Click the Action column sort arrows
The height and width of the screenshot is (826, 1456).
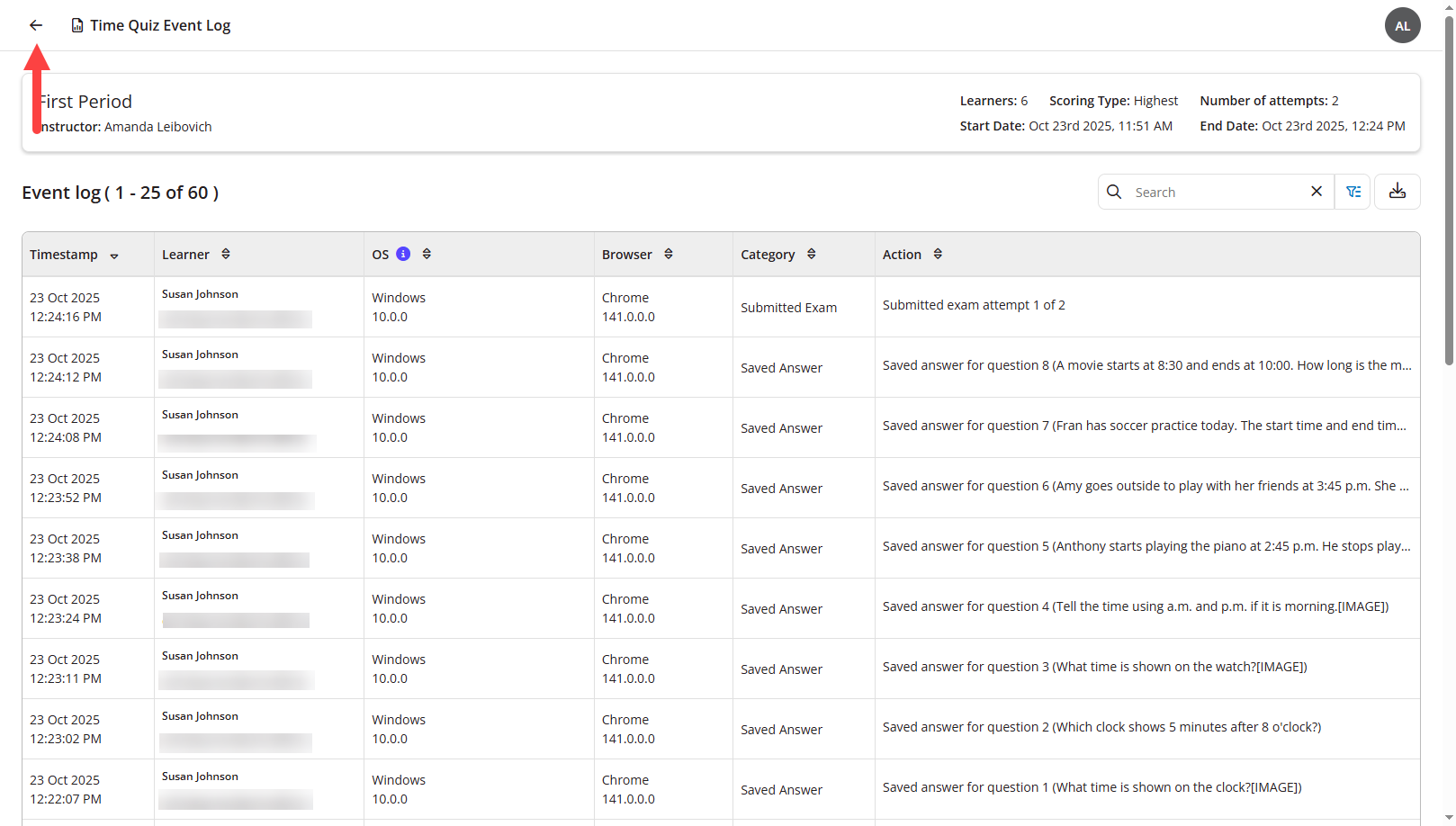tap(939, 253)
